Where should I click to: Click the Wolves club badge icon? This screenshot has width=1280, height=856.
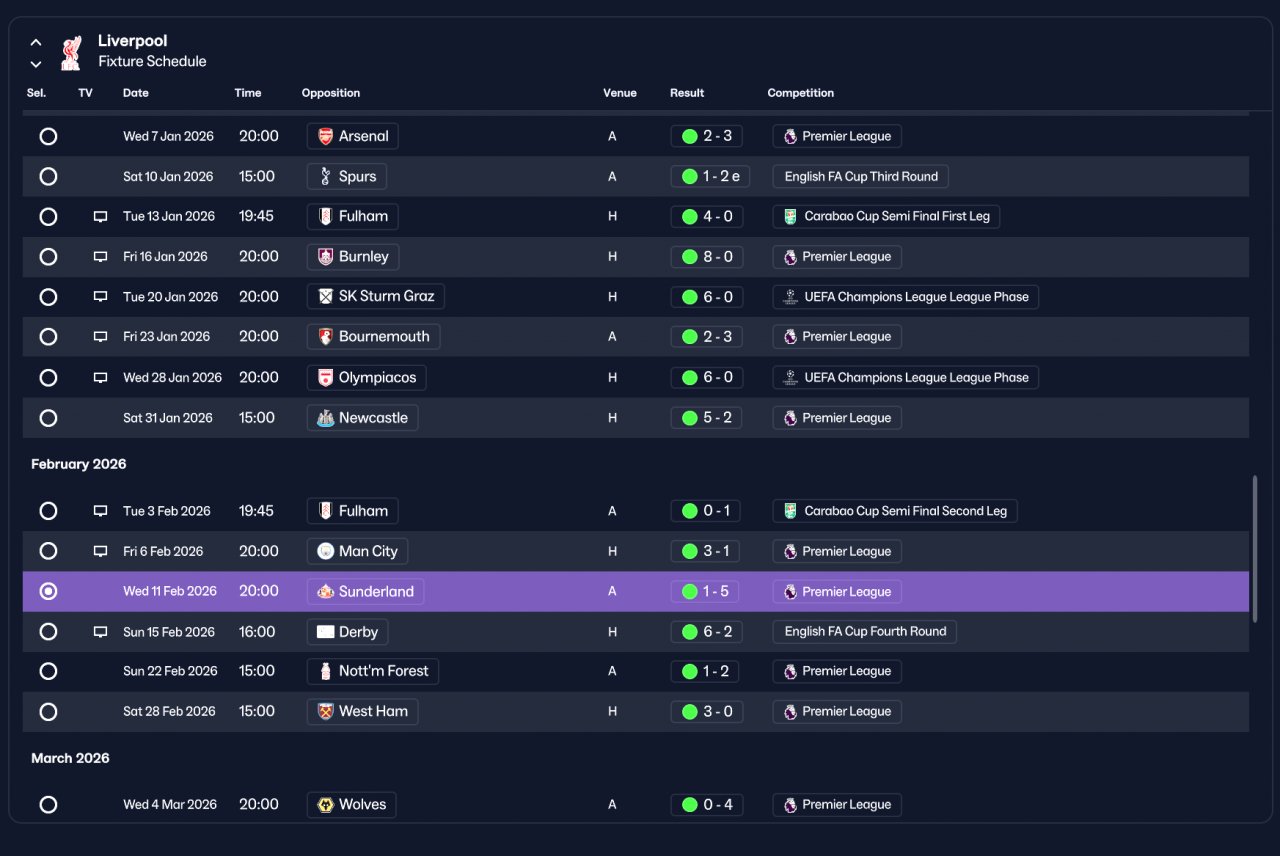(325, 805)
